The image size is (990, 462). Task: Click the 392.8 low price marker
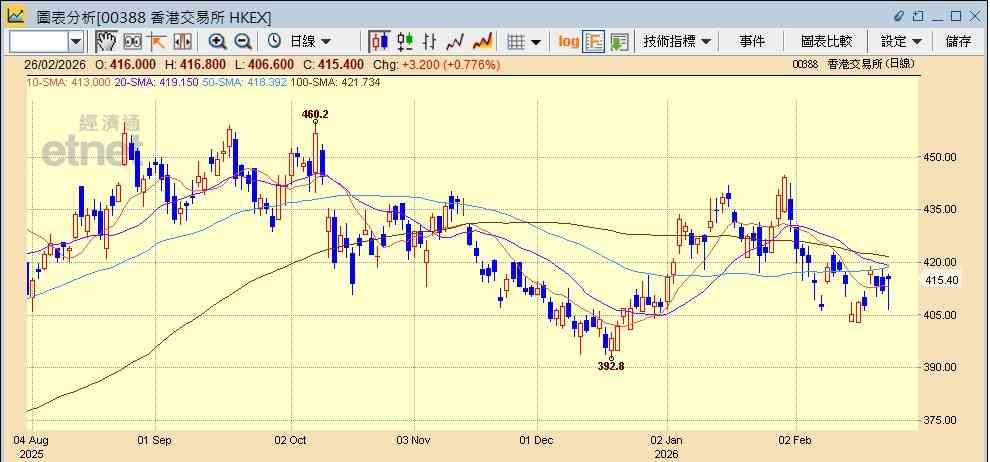(611, 365)
